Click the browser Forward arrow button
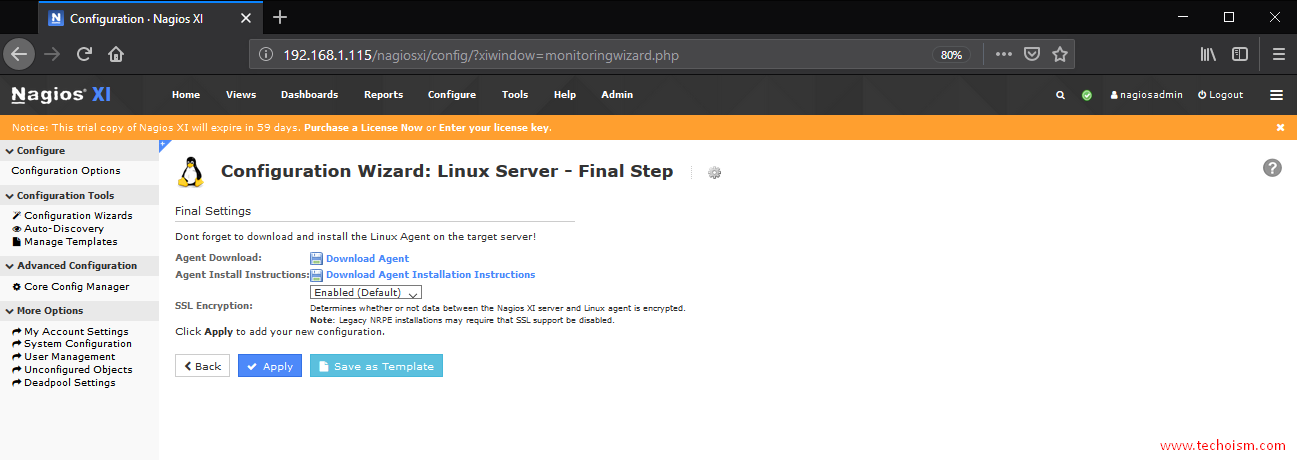This screenshot has width=1297, height=460. pyautogui.click(x=52, y=54)
